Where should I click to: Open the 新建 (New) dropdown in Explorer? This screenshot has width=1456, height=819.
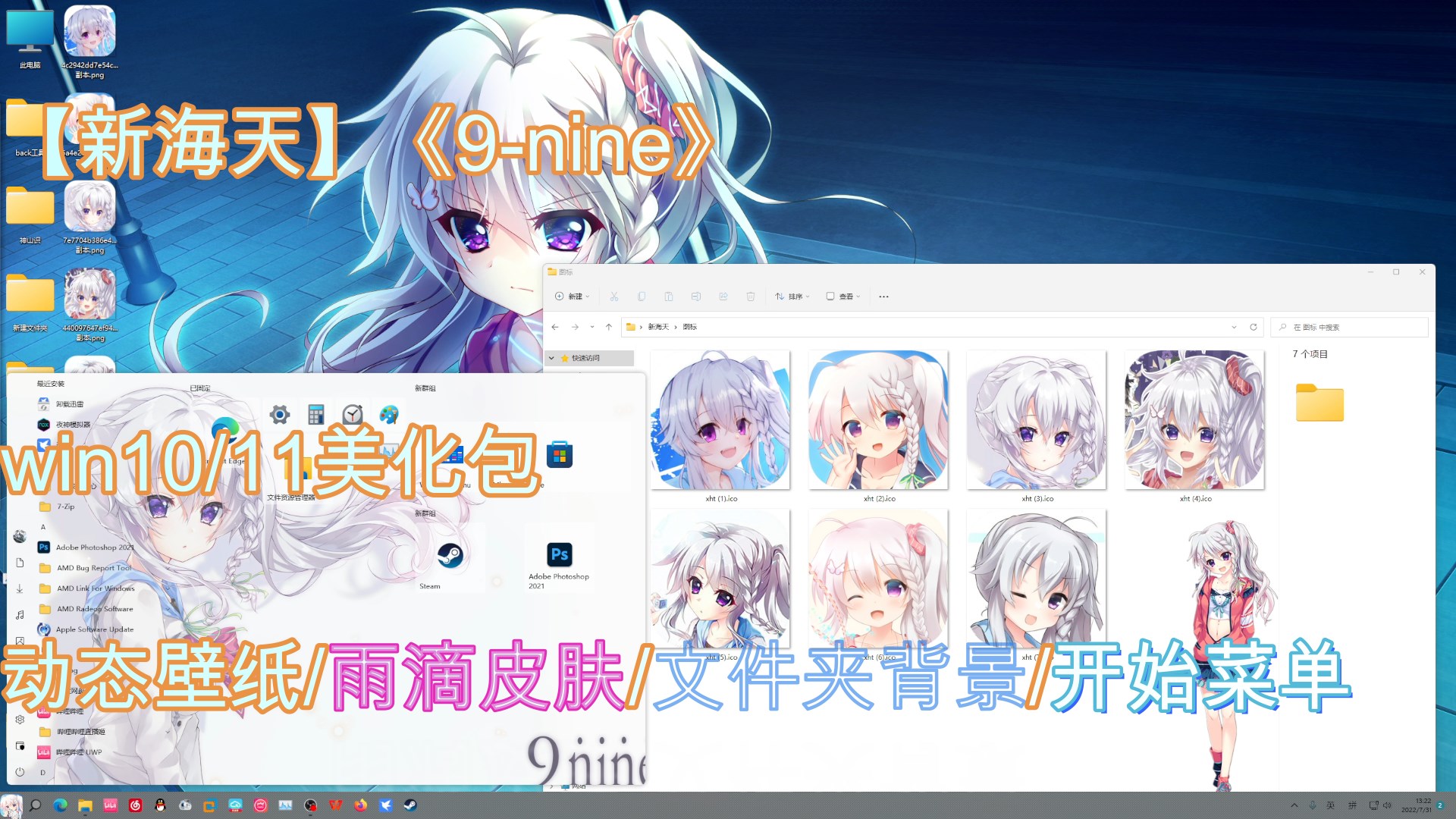point(572,297)
